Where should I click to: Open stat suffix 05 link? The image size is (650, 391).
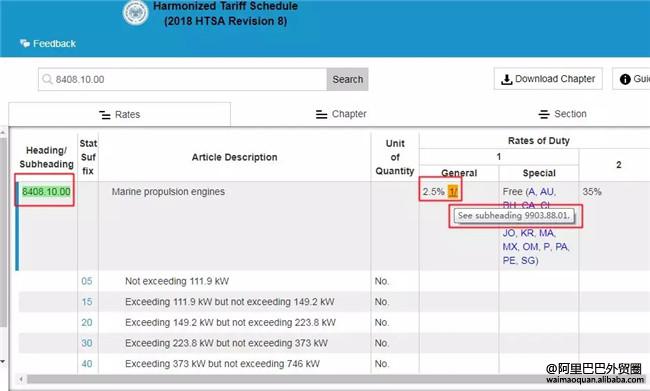(87, 281)
